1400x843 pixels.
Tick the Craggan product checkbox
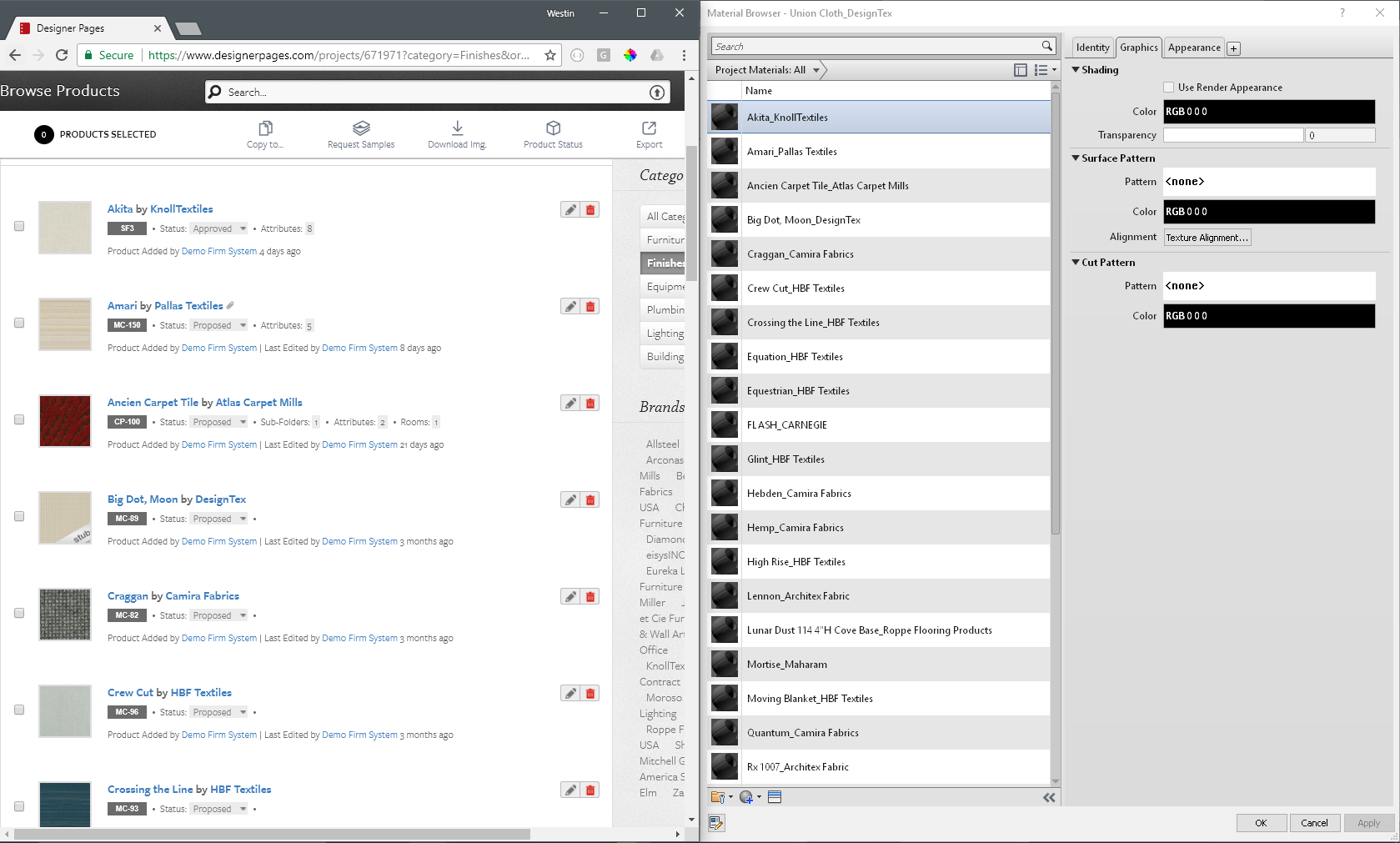[19, 613]
